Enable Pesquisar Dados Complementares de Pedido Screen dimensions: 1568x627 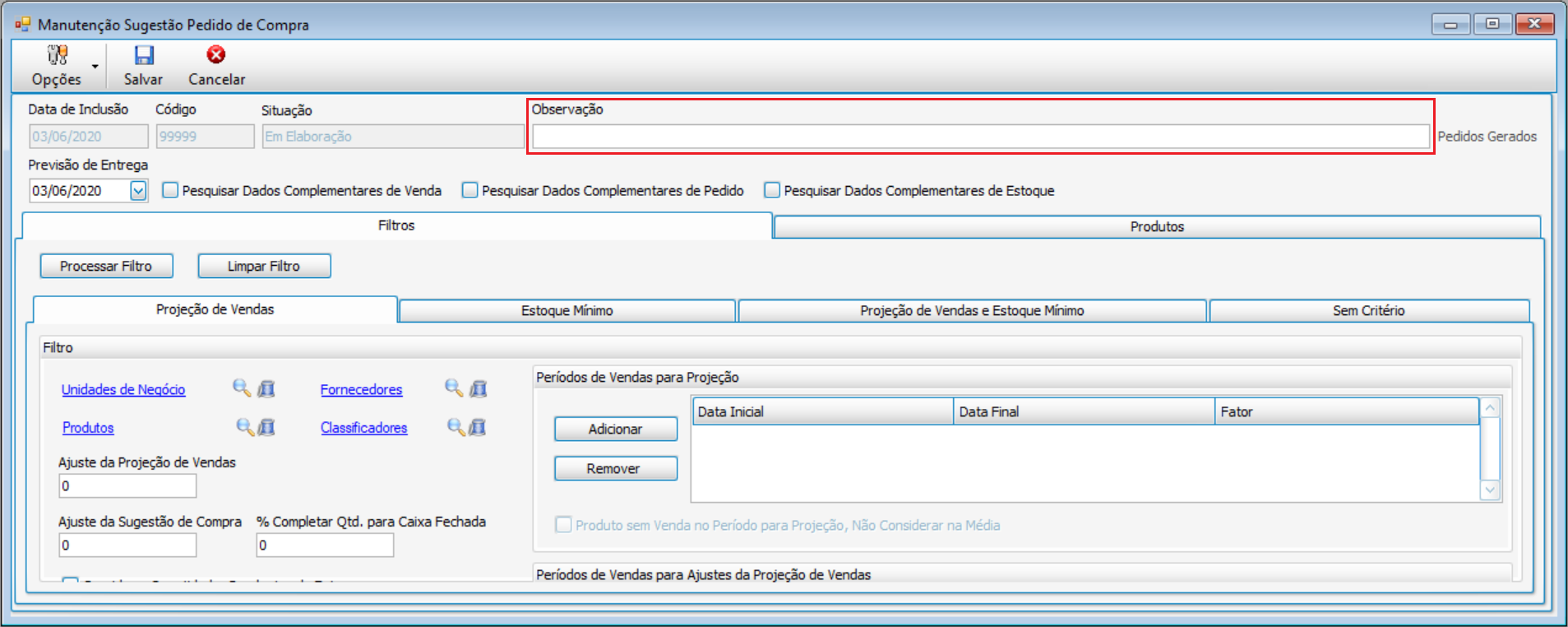(x=469, y=190)
